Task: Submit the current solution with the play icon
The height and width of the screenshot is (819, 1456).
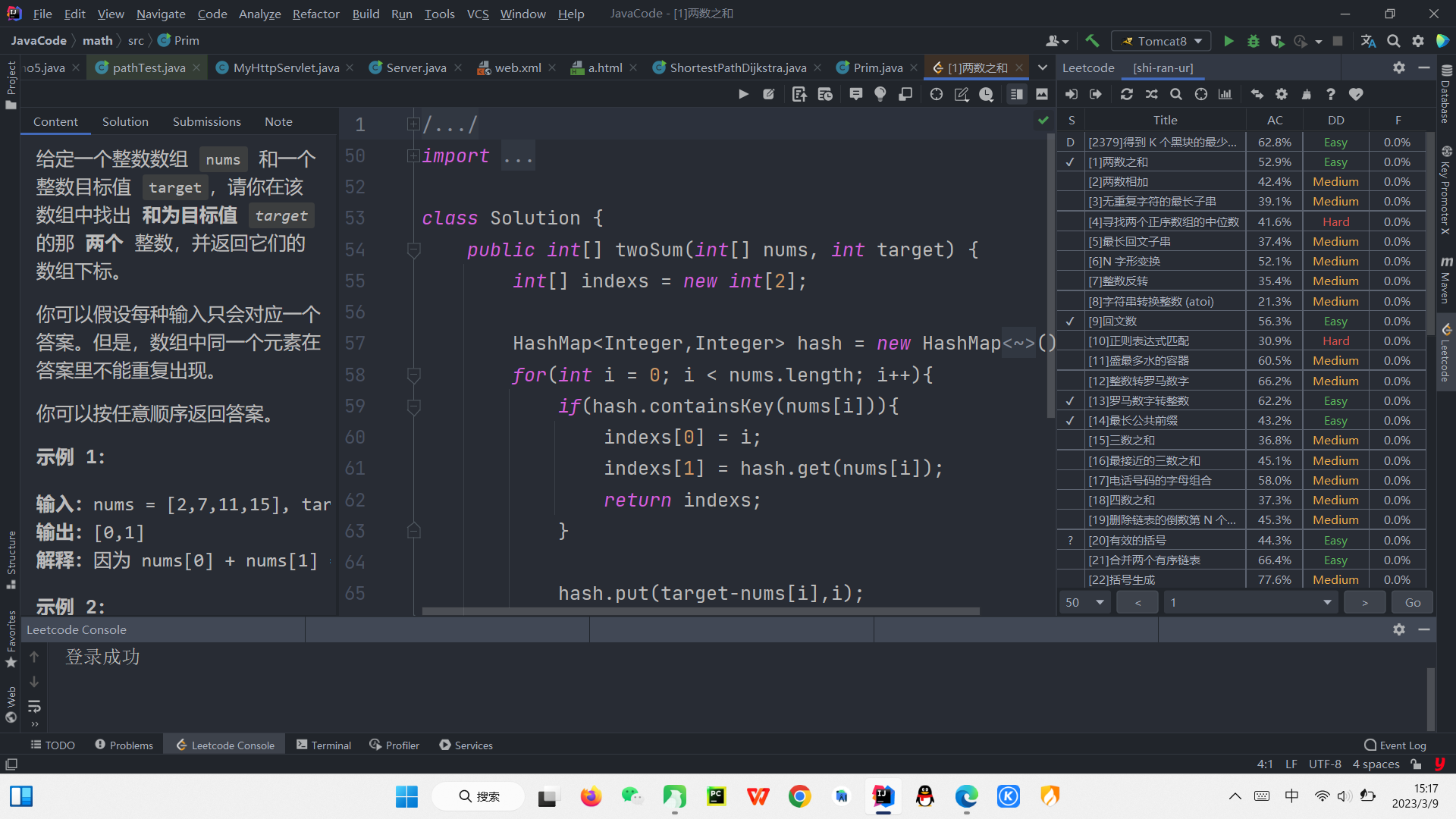Action: click(x=744, y=94)
